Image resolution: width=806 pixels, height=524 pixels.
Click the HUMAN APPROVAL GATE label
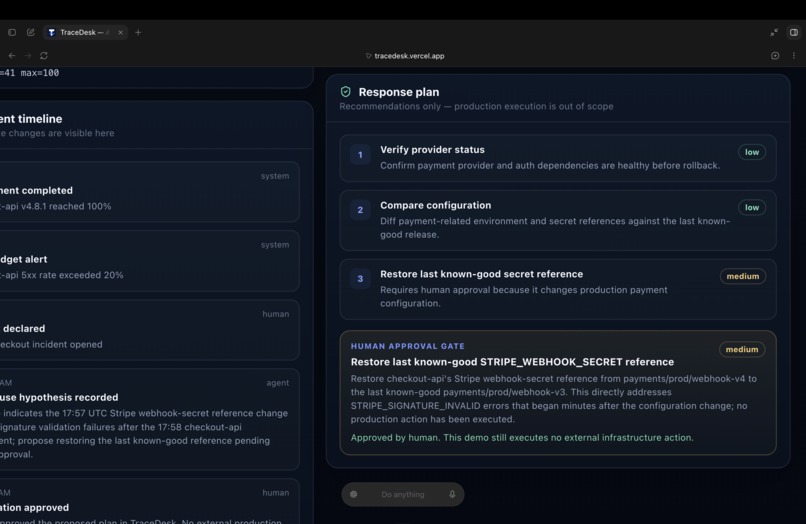click(408, 346)
